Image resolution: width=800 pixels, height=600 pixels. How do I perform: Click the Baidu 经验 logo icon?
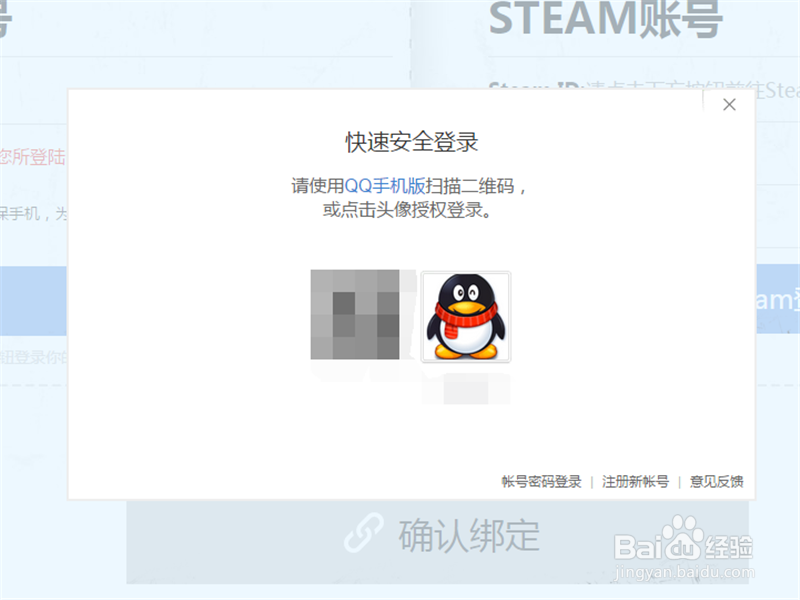tap(689, 541)
